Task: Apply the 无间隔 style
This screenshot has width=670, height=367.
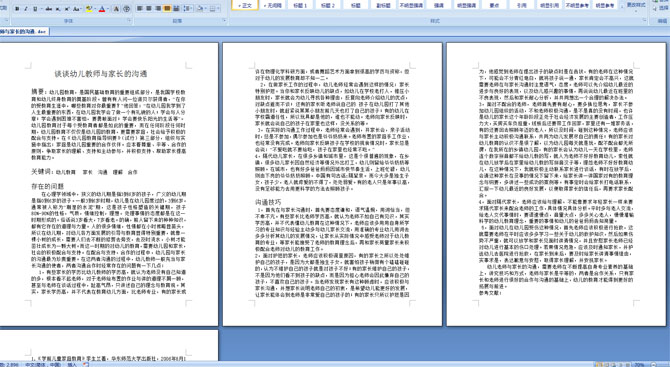Action: (x=272, y=5)
